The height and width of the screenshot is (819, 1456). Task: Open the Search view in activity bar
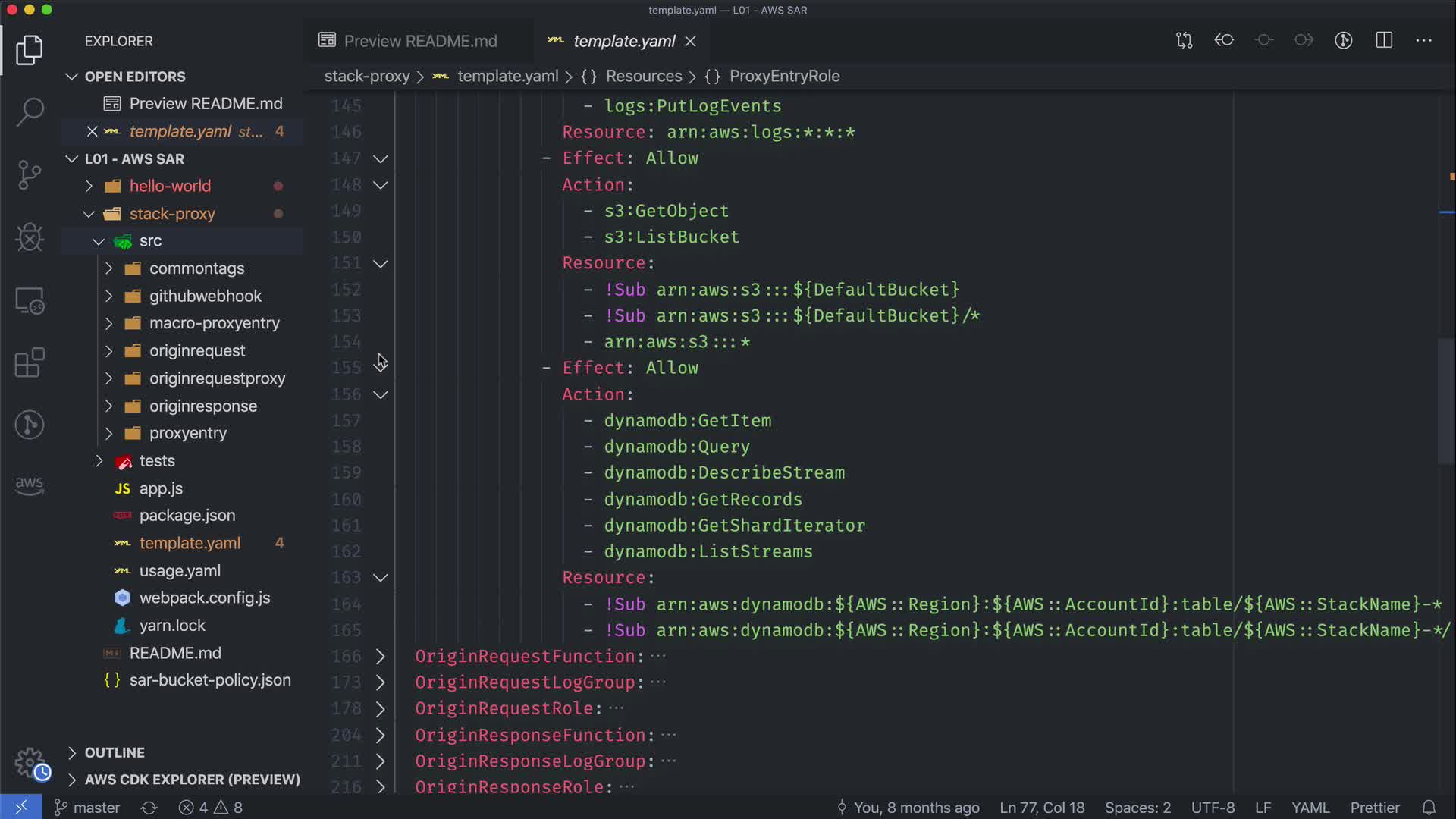(x=30, y=112)
